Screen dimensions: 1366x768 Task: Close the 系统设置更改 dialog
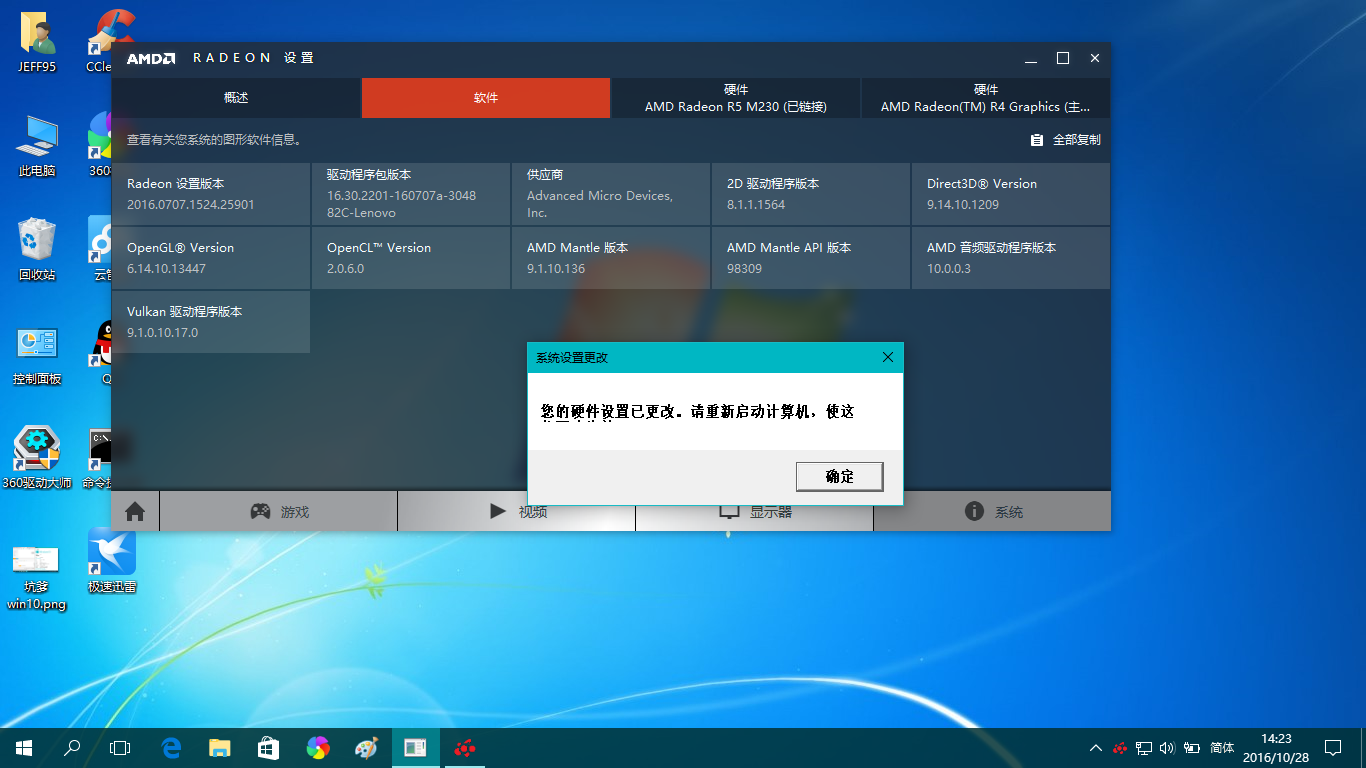point(887,357)
